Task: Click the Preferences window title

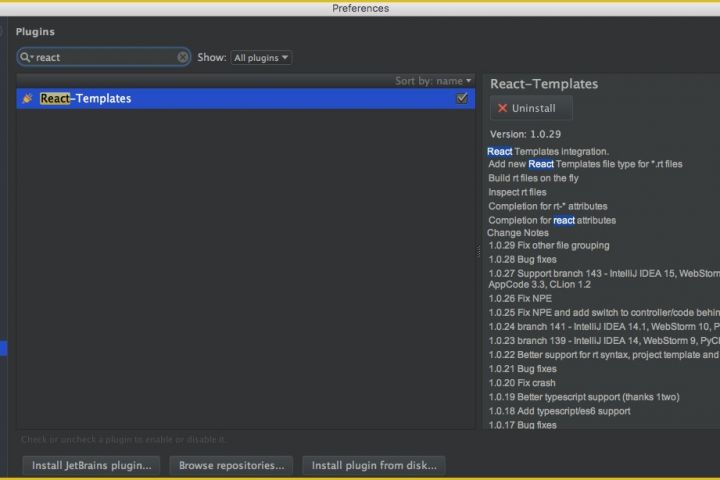Action: (360, 8)
